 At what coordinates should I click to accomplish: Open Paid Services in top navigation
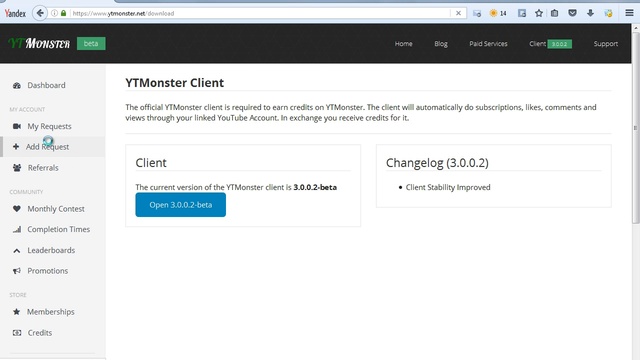pos(488,44)
